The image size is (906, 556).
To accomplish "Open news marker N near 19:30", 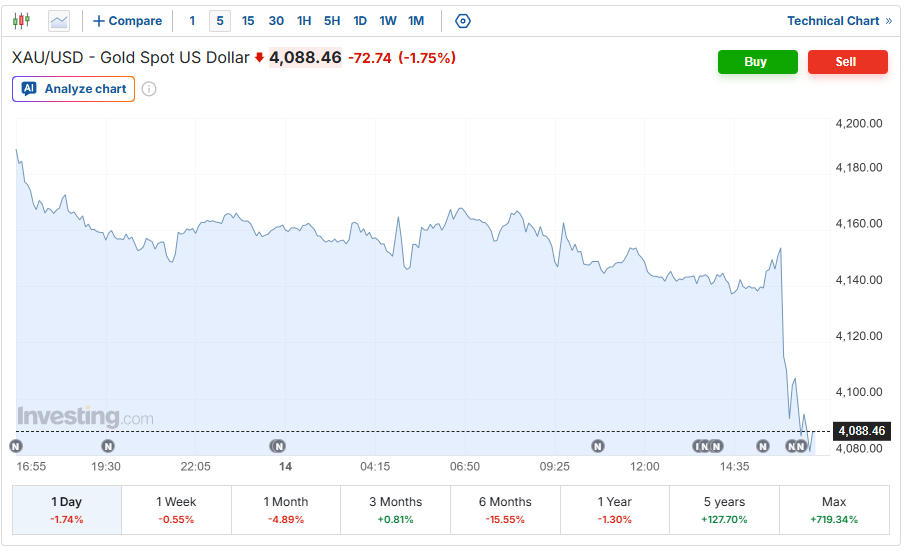I will pyautogui.click(x=108, y=446).
